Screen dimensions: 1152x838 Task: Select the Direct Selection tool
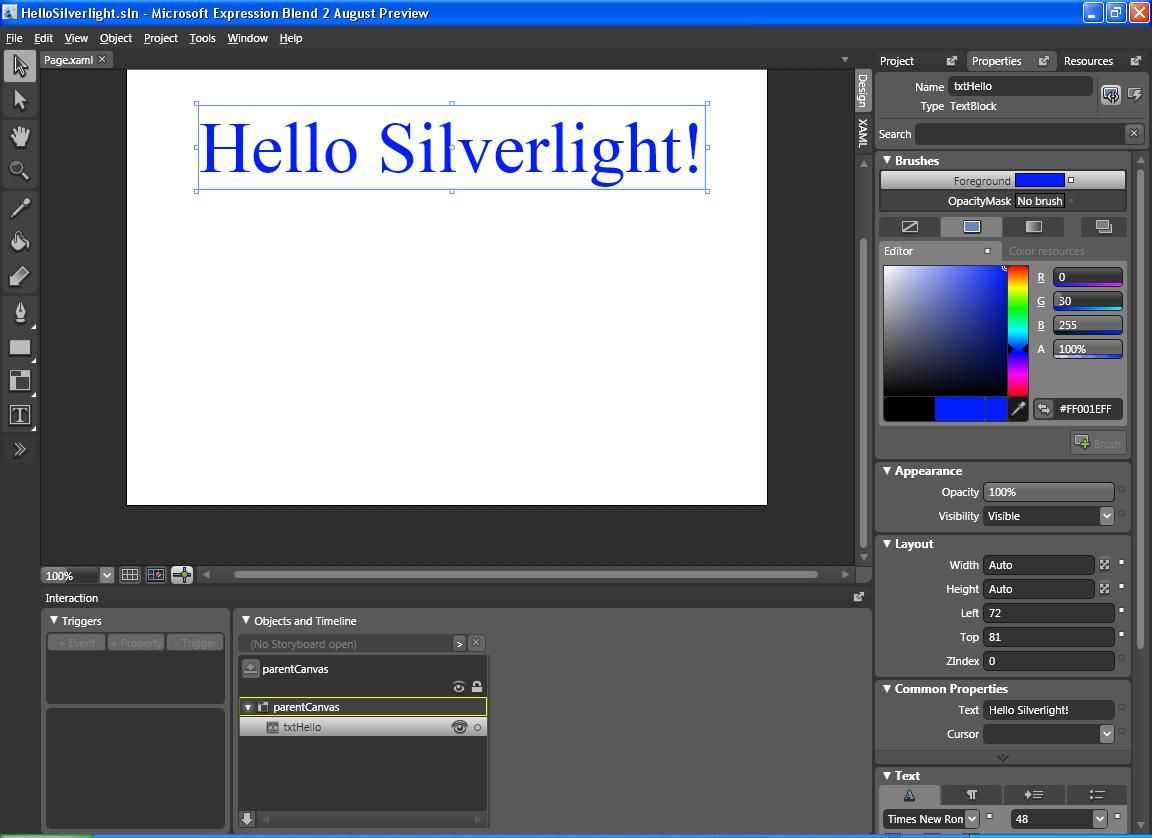(20, 100)
